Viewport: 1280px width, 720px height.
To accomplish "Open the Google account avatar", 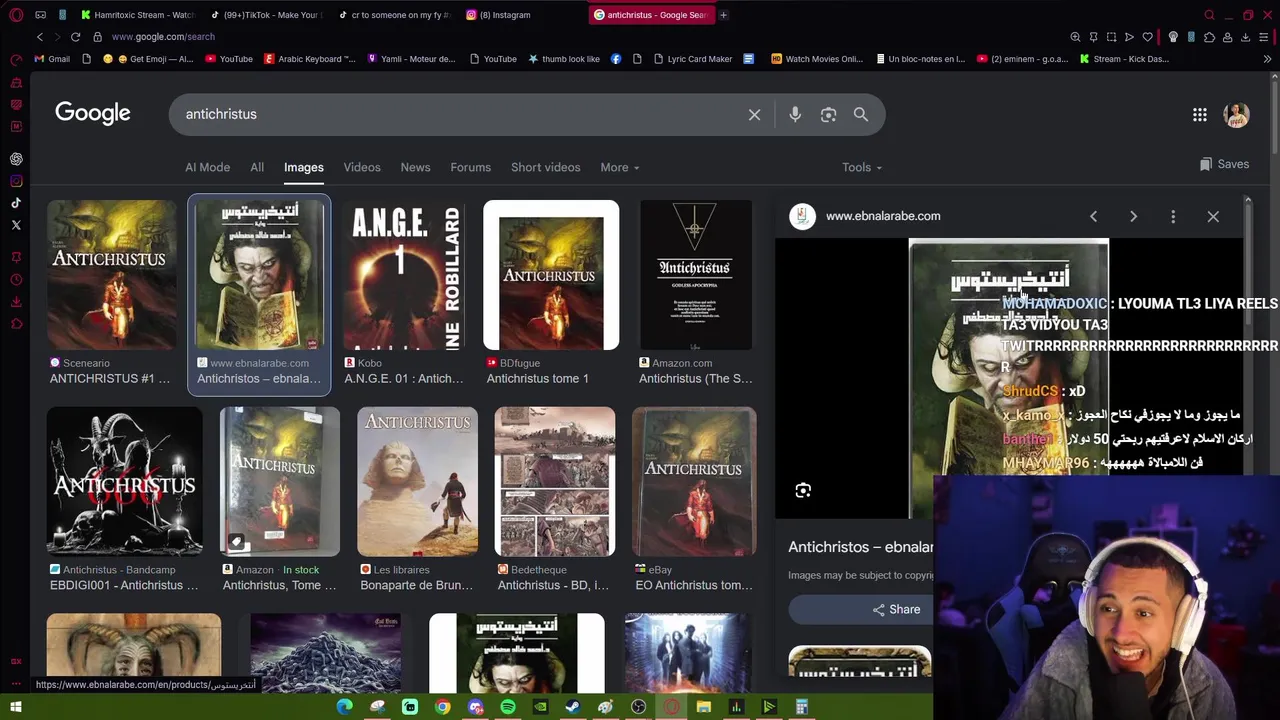I will (x=1237, y=114).
